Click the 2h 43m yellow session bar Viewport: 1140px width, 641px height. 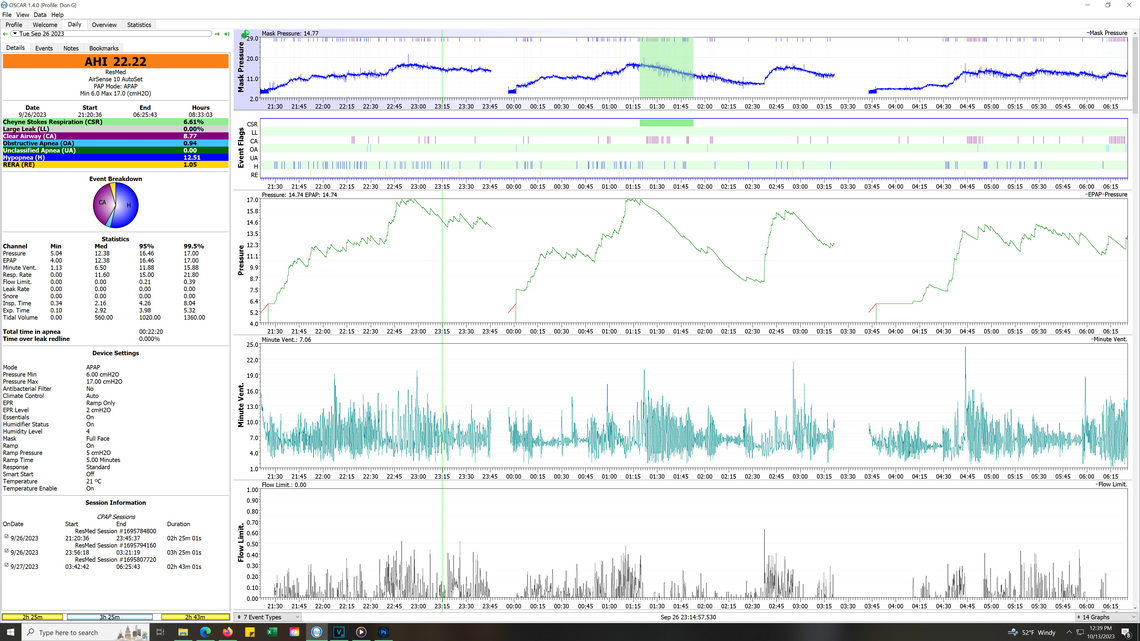click(x=195, y=617)
